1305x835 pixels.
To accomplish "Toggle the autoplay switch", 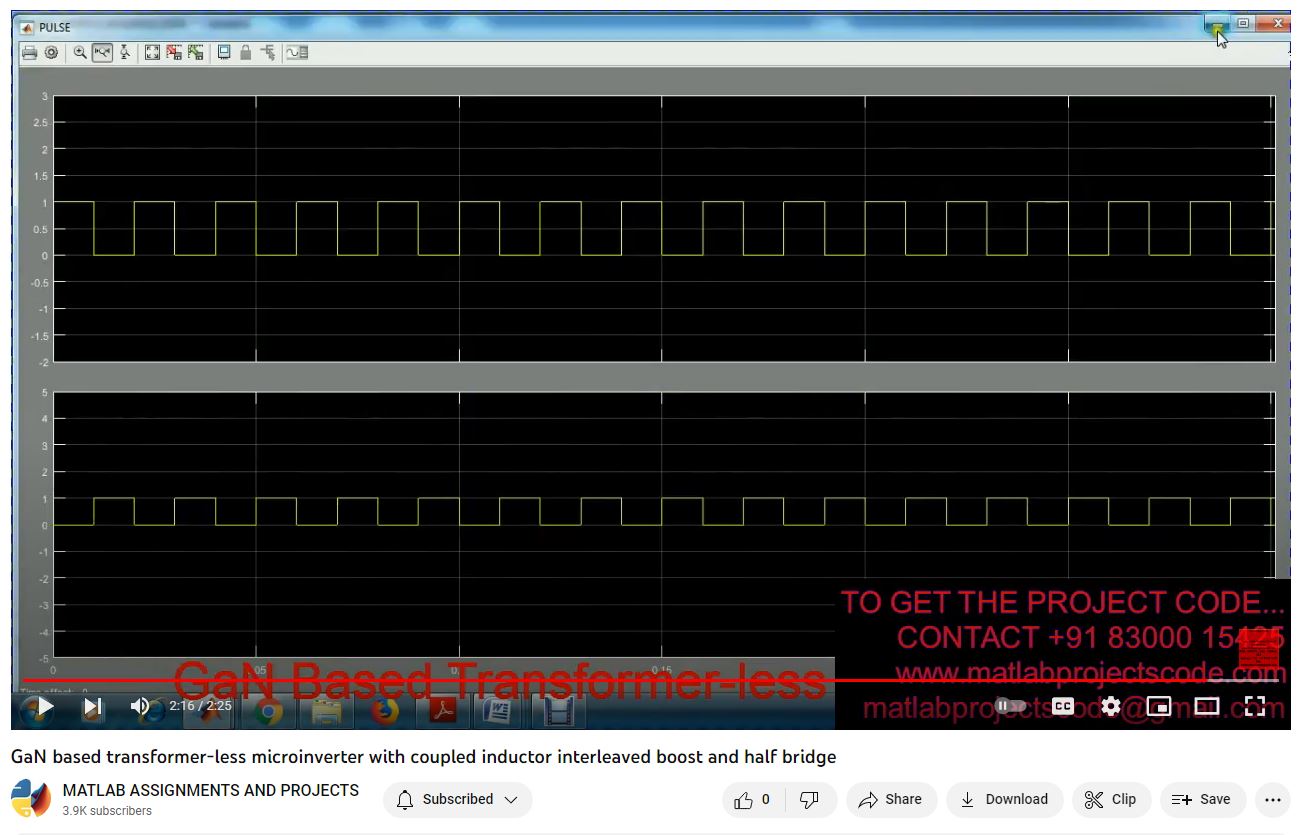I will pyautogui.click(x=1011, y=707).
